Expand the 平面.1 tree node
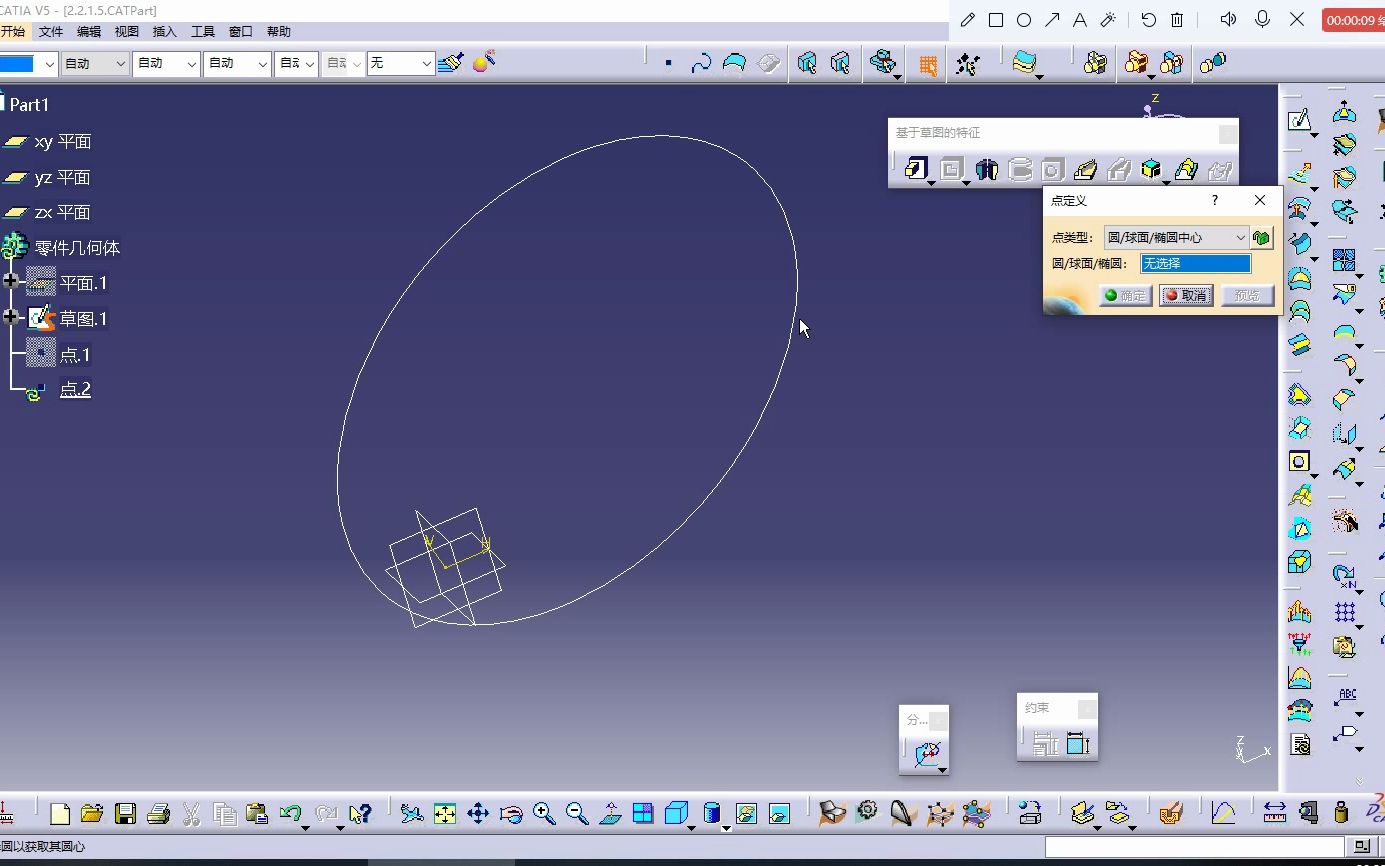This screenshot has width=1385, height=866. point(11,282)
